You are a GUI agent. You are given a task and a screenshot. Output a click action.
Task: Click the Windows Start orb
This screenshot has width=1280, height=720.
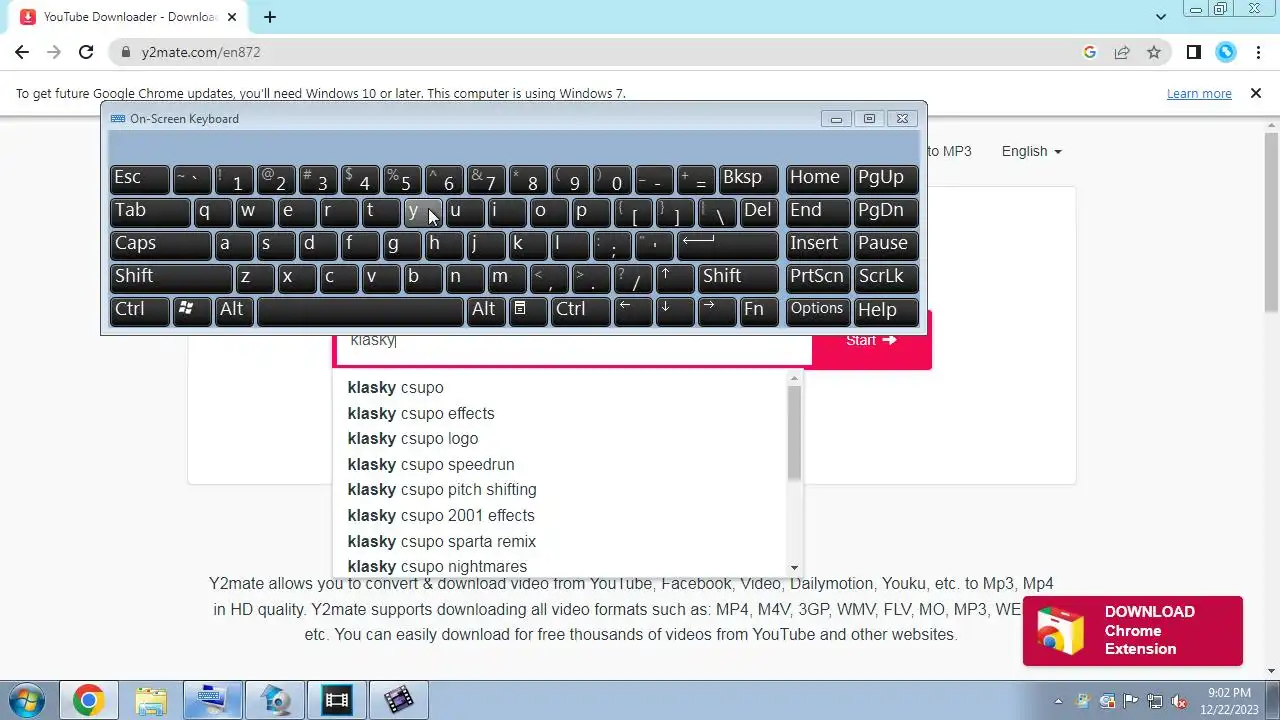click(27, 700)
